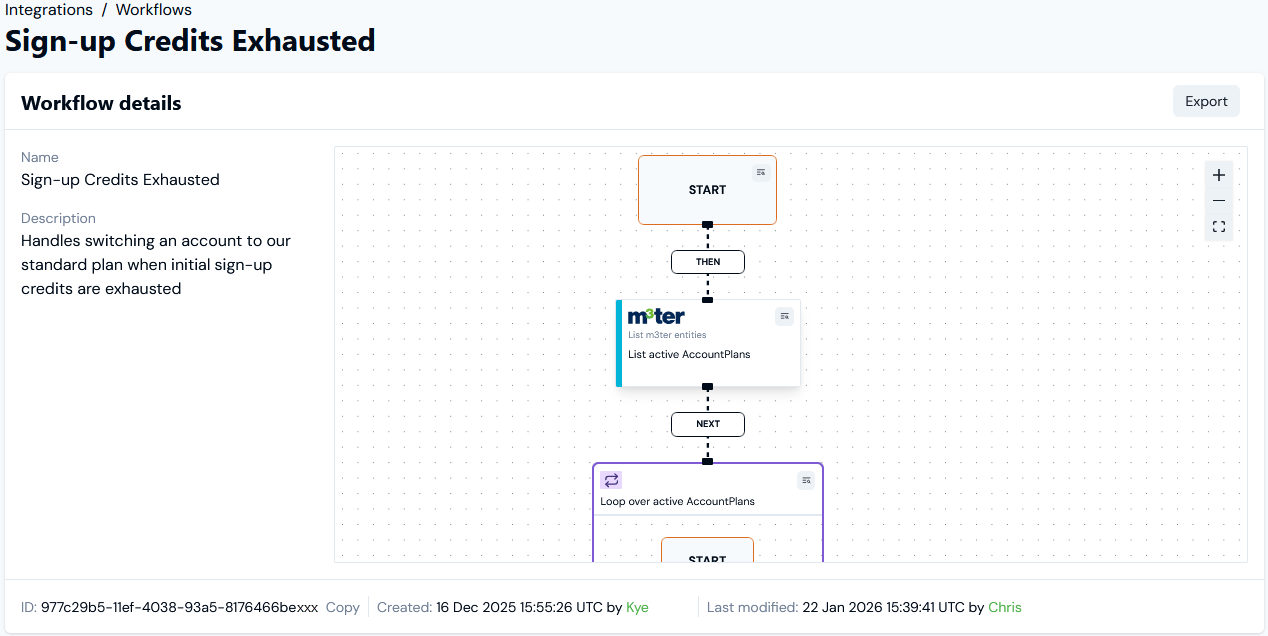
Task: Click the fit view fullscreen icon
Action: point(1219,227)
